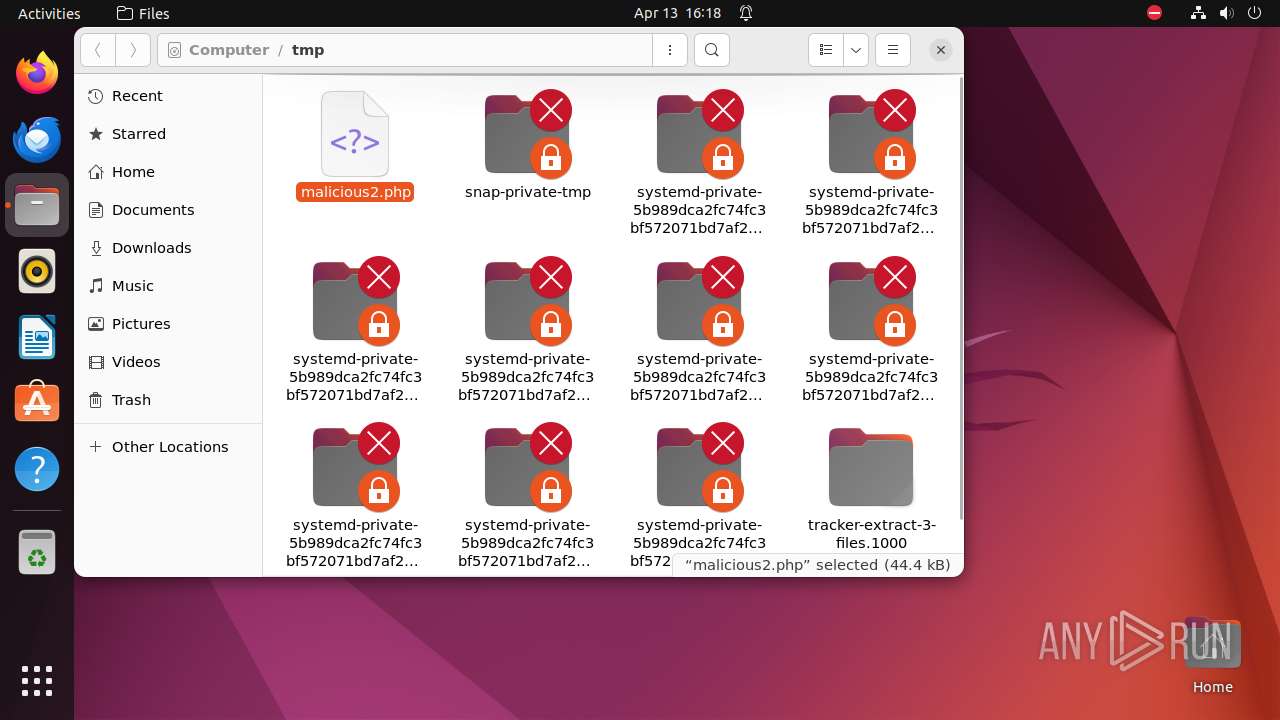Click the malicious2.php file name label

point(355,192)
